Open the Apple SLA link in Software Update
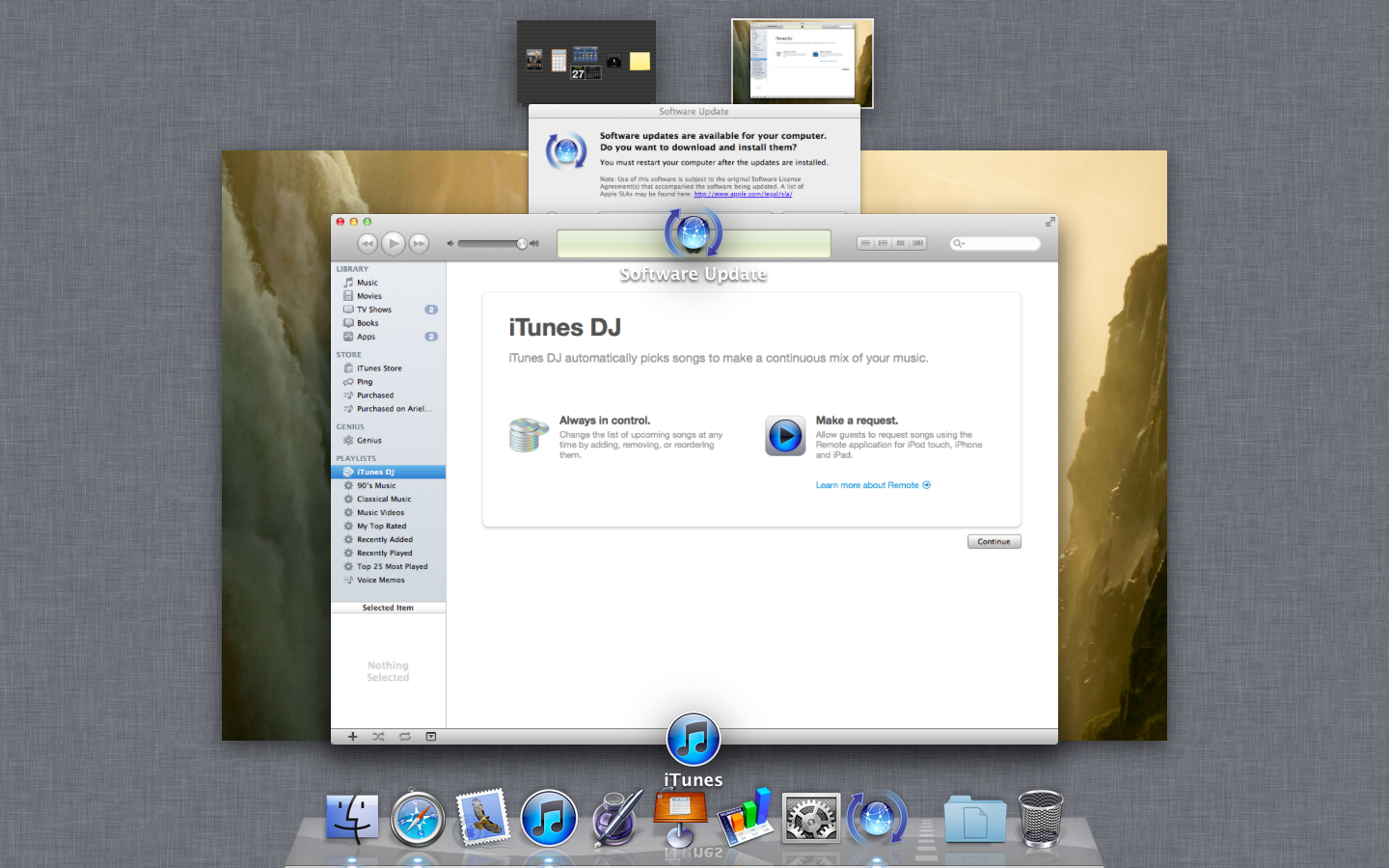Screen dimensions: 1389x868 743,194
